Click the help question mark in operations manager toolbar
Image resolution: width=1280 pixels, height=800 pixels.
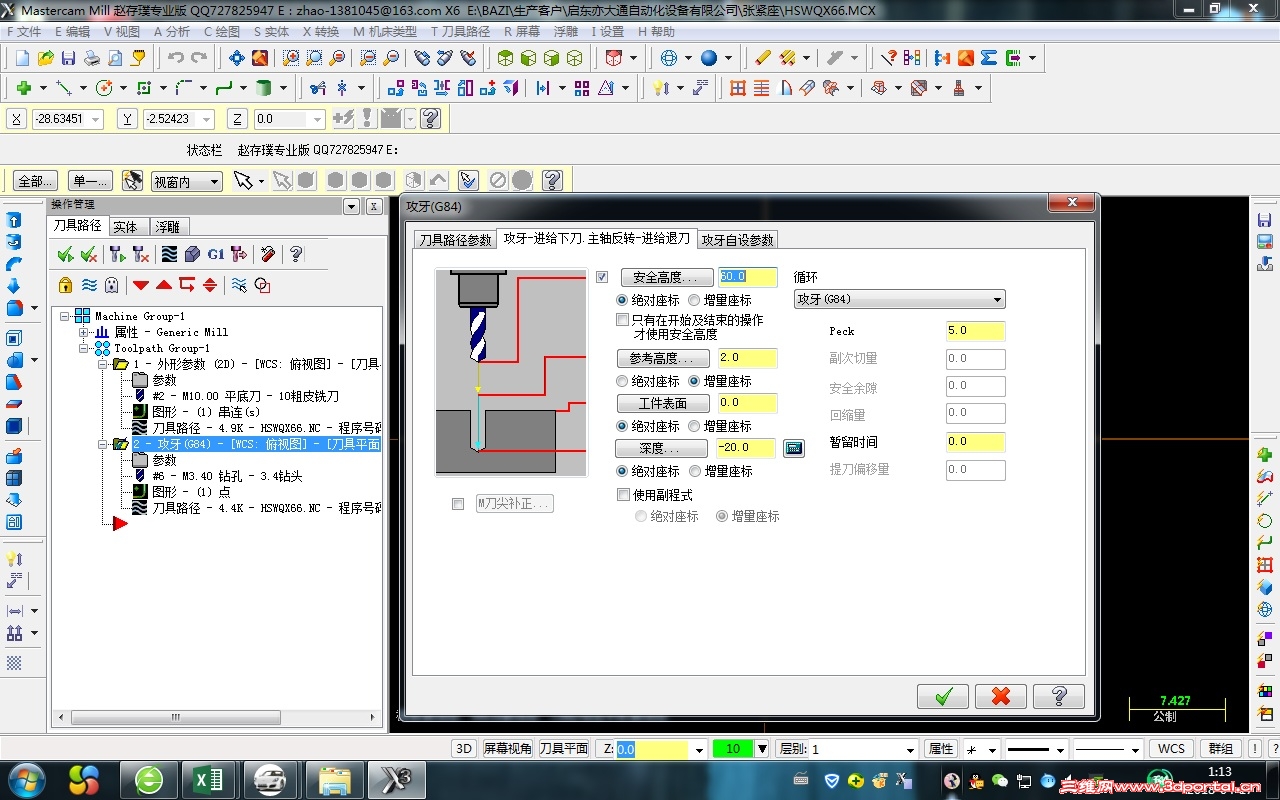[296, 254]
